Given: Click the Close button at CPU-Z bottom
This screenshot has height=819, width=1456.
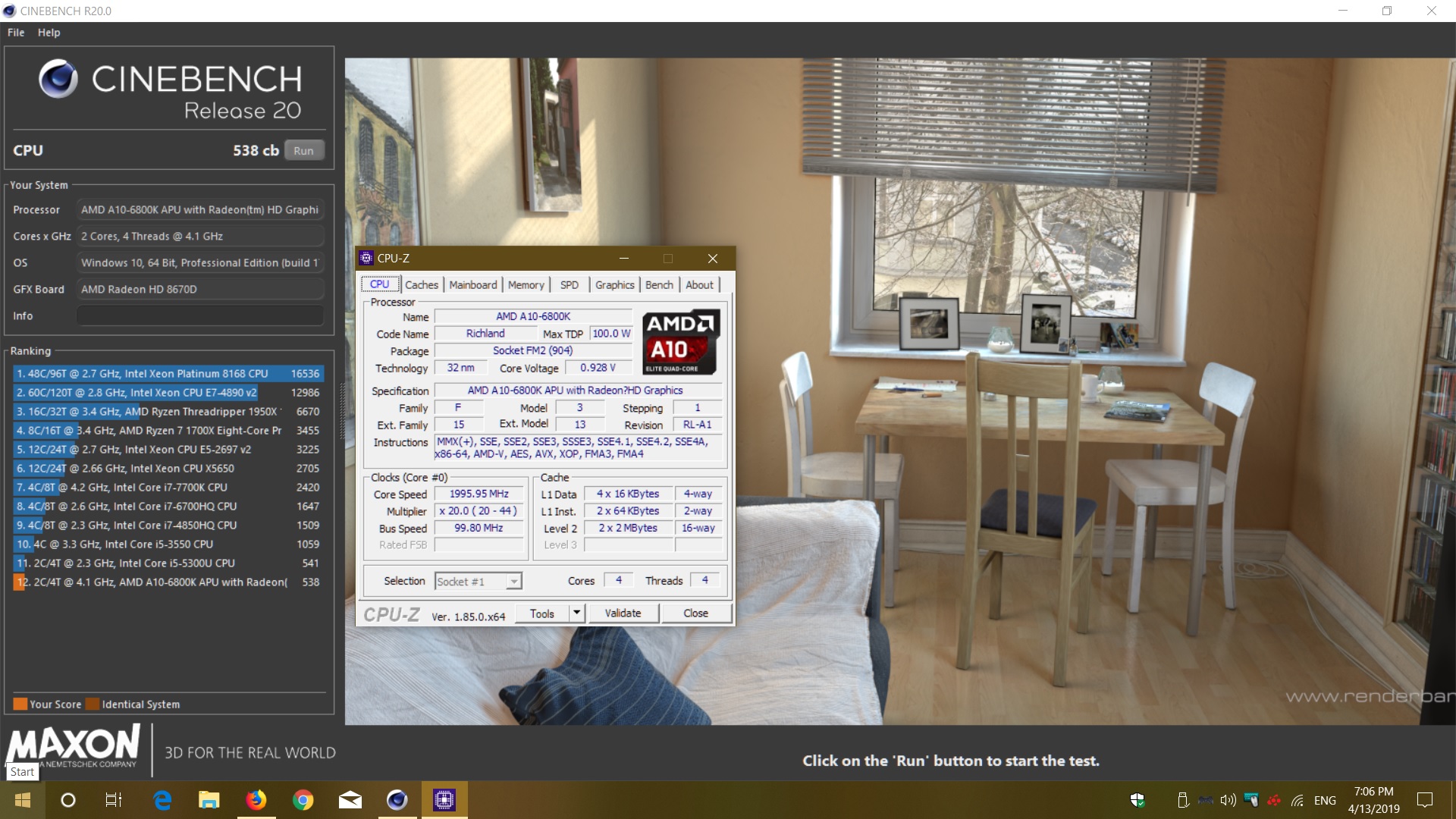Looking at the screenshot, I should [695, 613].
